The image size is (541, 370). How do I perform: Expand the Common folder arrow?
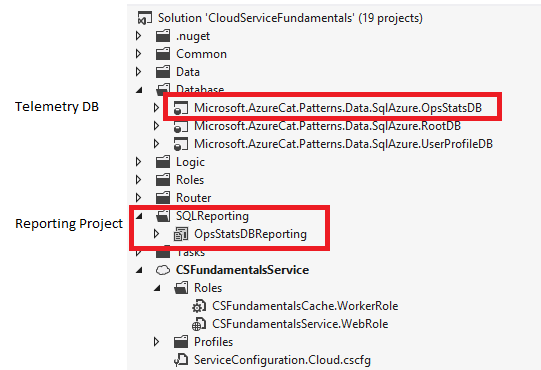point(139,54)
